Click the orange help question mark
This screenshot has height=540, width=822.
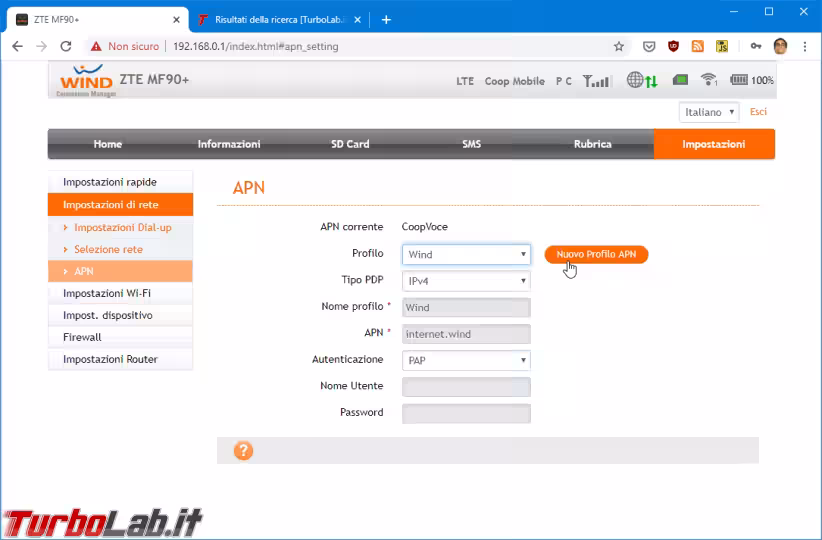243,450
